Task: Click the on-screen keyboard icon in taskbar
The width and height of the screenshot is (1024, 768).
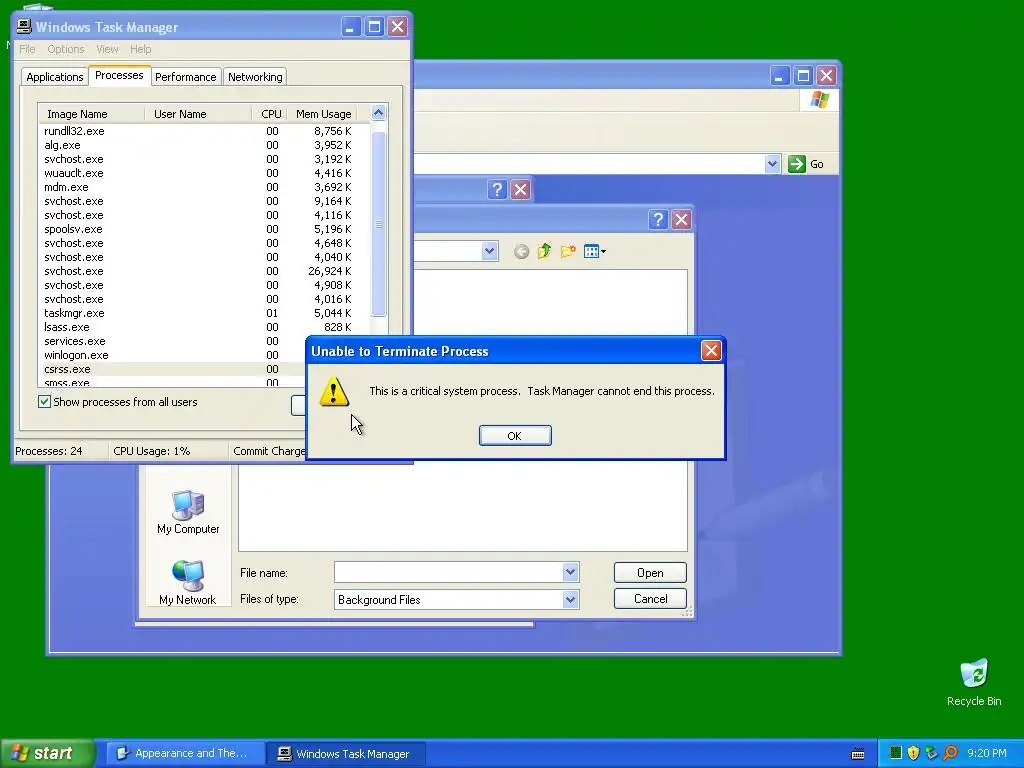Action: point(858,754)
